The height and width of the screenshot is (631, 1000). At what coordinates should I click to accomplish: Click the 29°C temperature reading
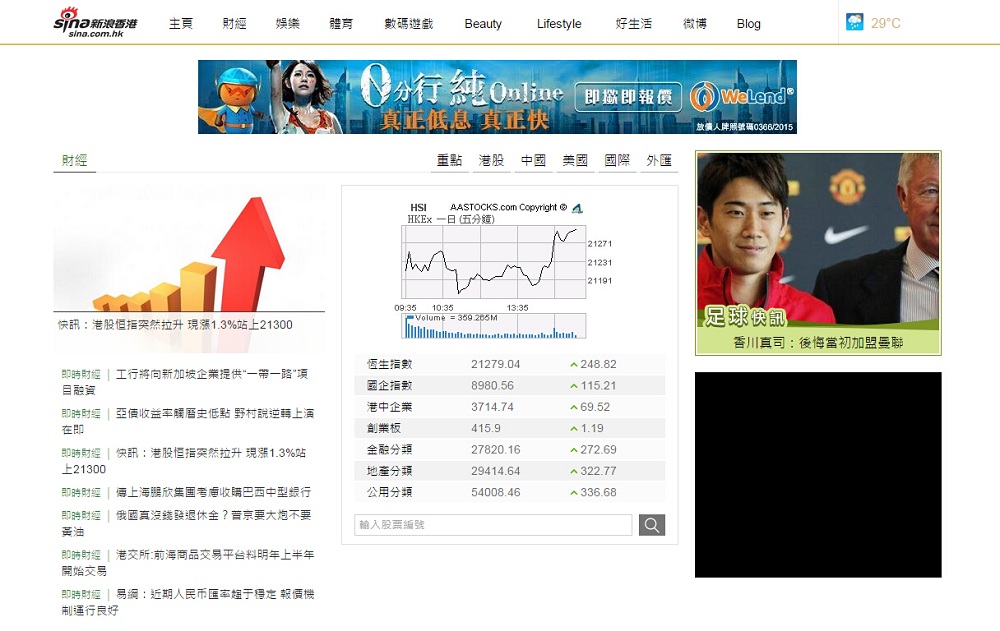click(886, 23)
